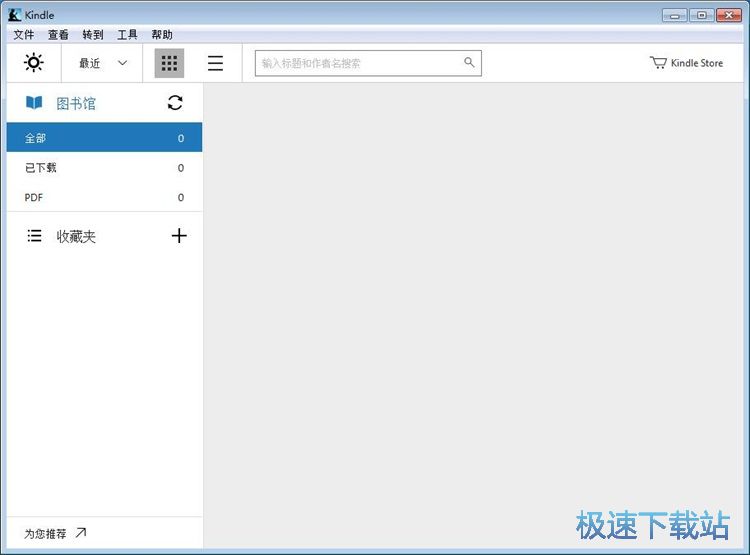Switch to list view

coord(215,63)
